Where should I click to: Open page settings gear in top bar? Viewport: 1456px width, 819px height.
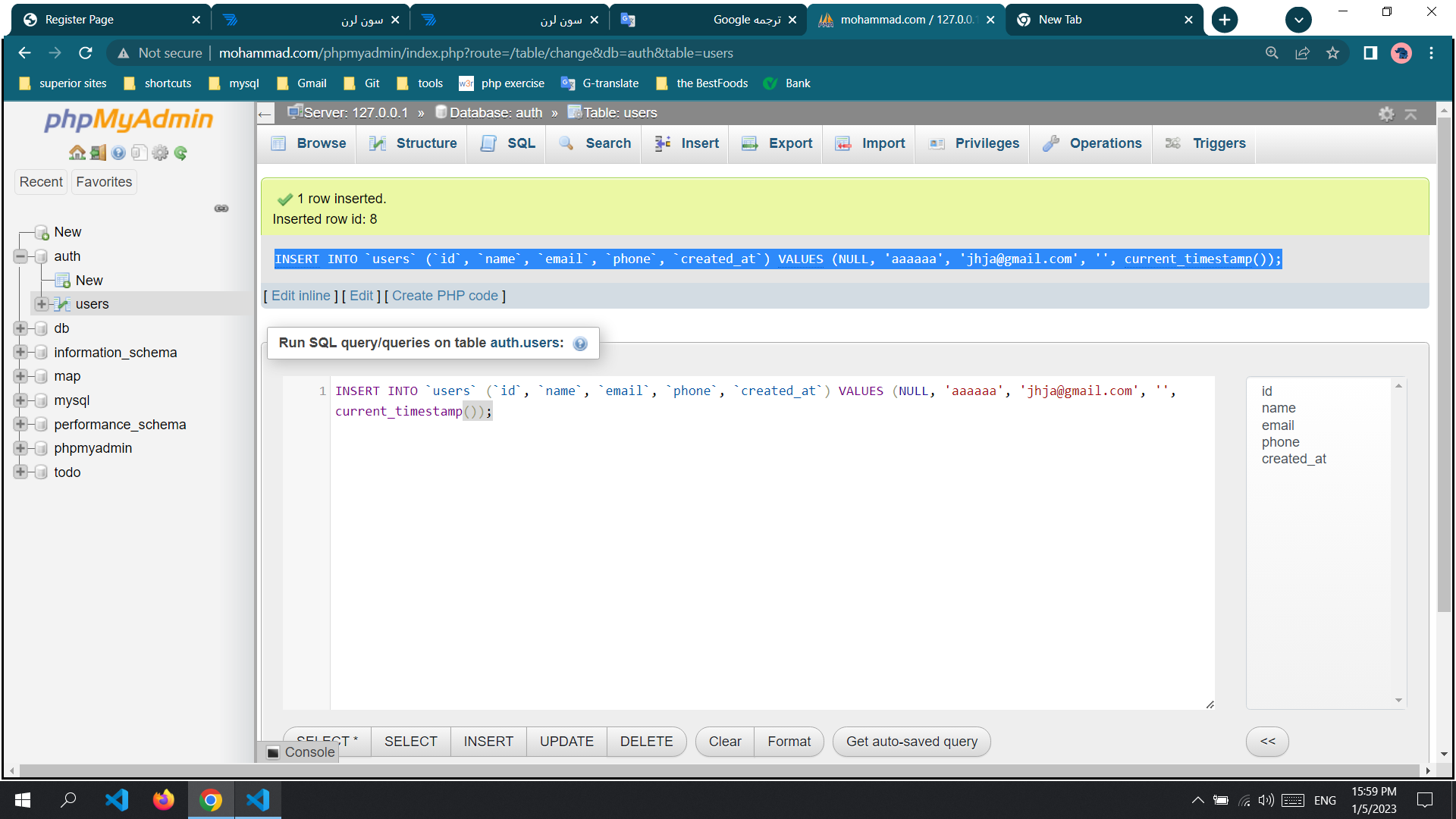[1386, 114]
